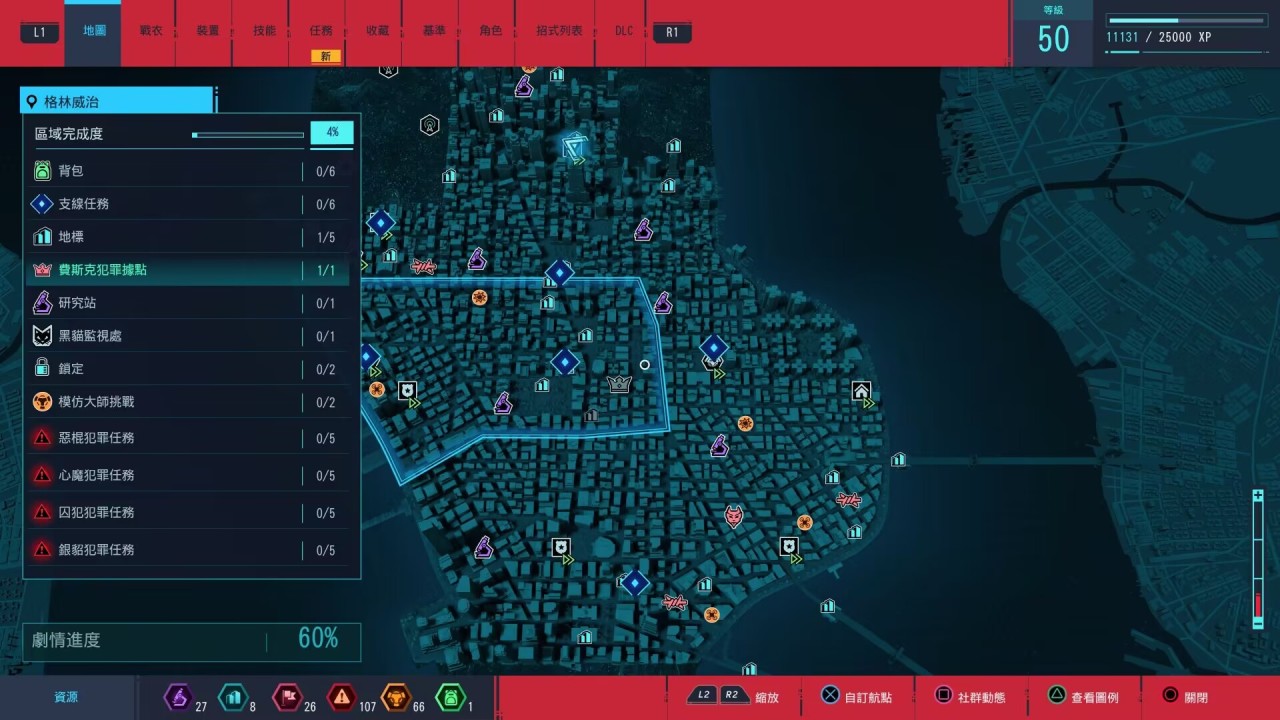Screen dimensions: 1280x720
Task: Click the level number 50
Action: click(x=1054, y=39)
